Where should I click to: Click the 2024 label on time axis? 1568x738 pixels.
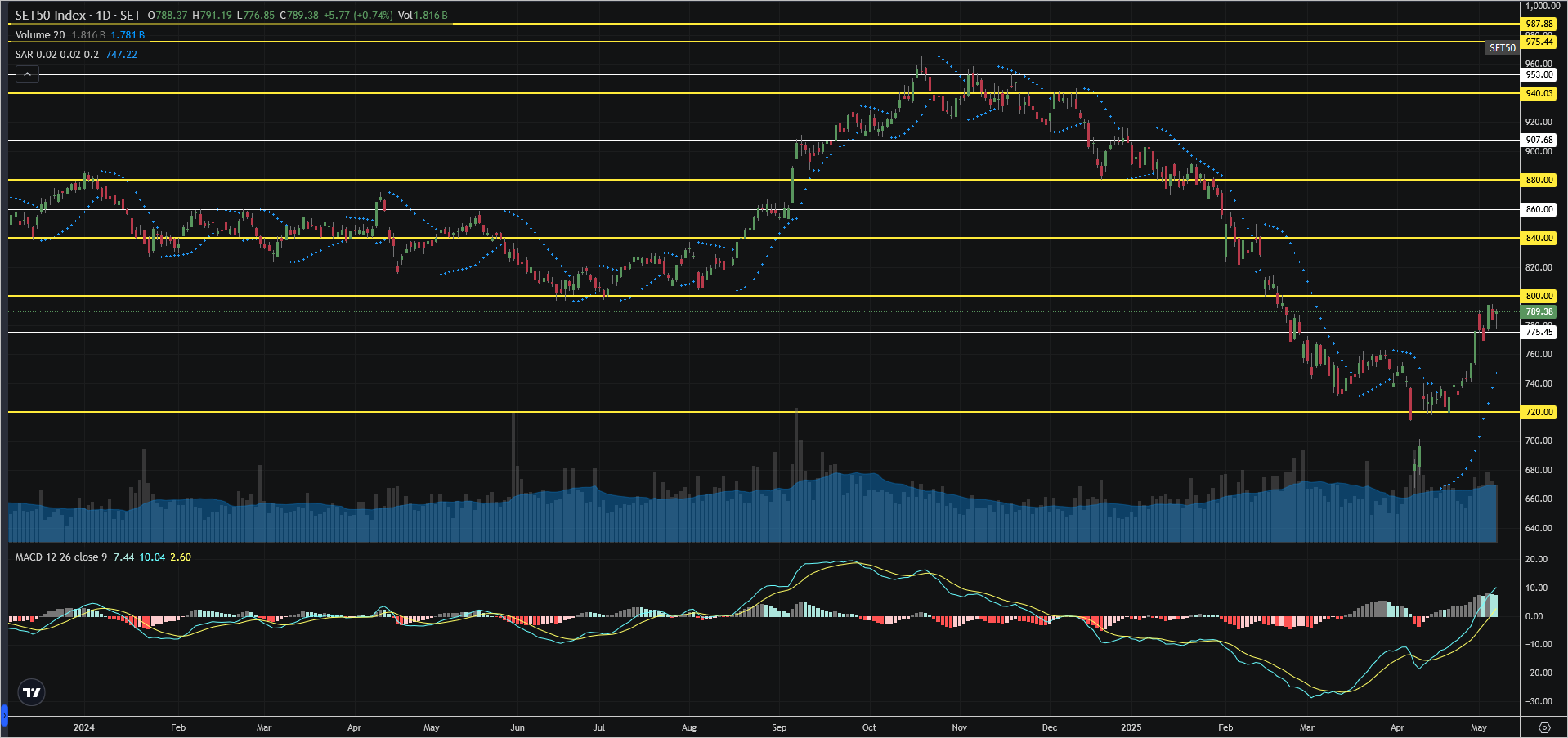tap(84, 727)
